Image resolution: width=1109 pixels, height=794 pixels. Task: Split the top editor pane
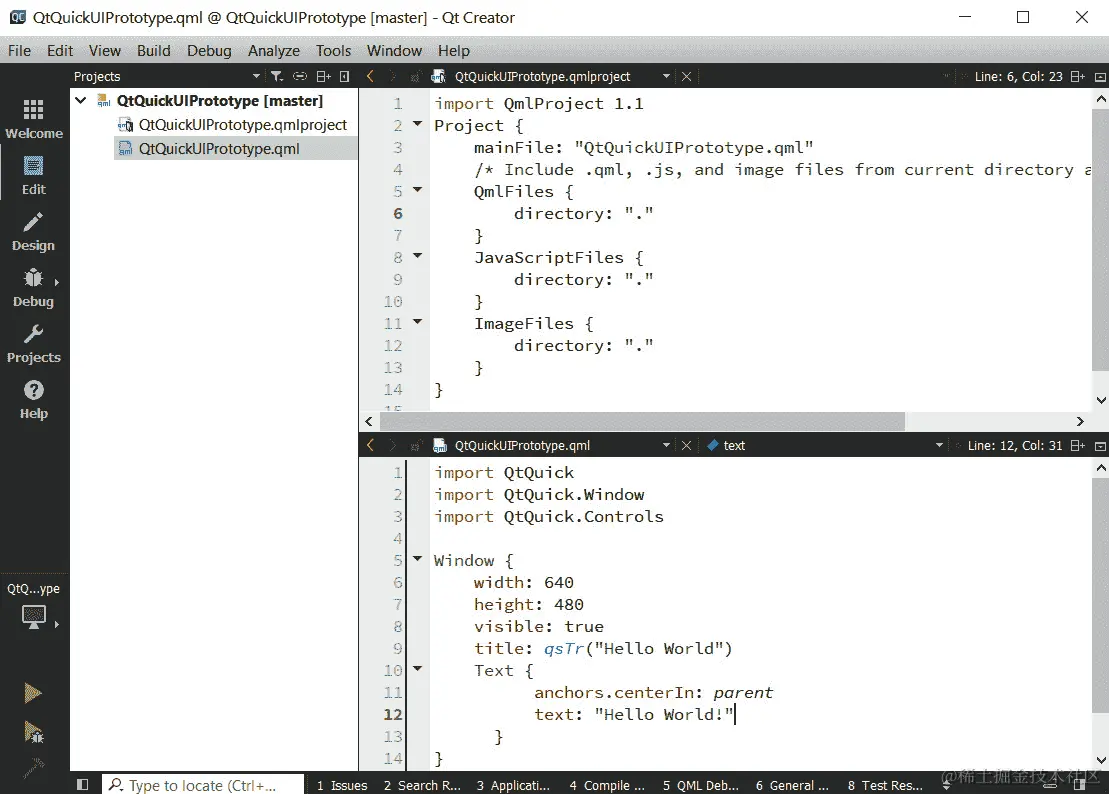click(x=1078, y=76)
